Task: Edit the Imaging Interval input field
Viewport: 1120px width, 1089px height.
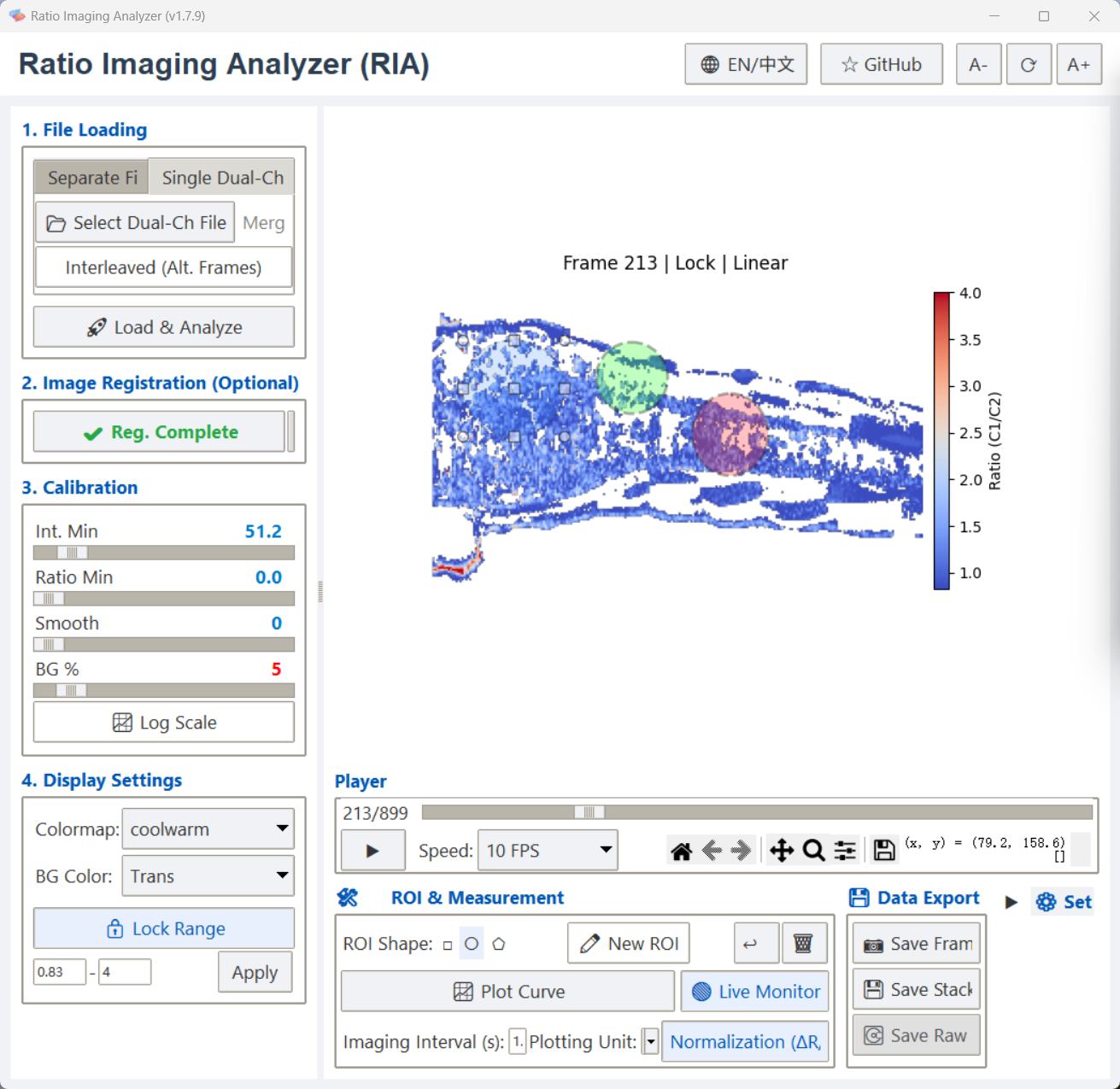Action: 517,1042
